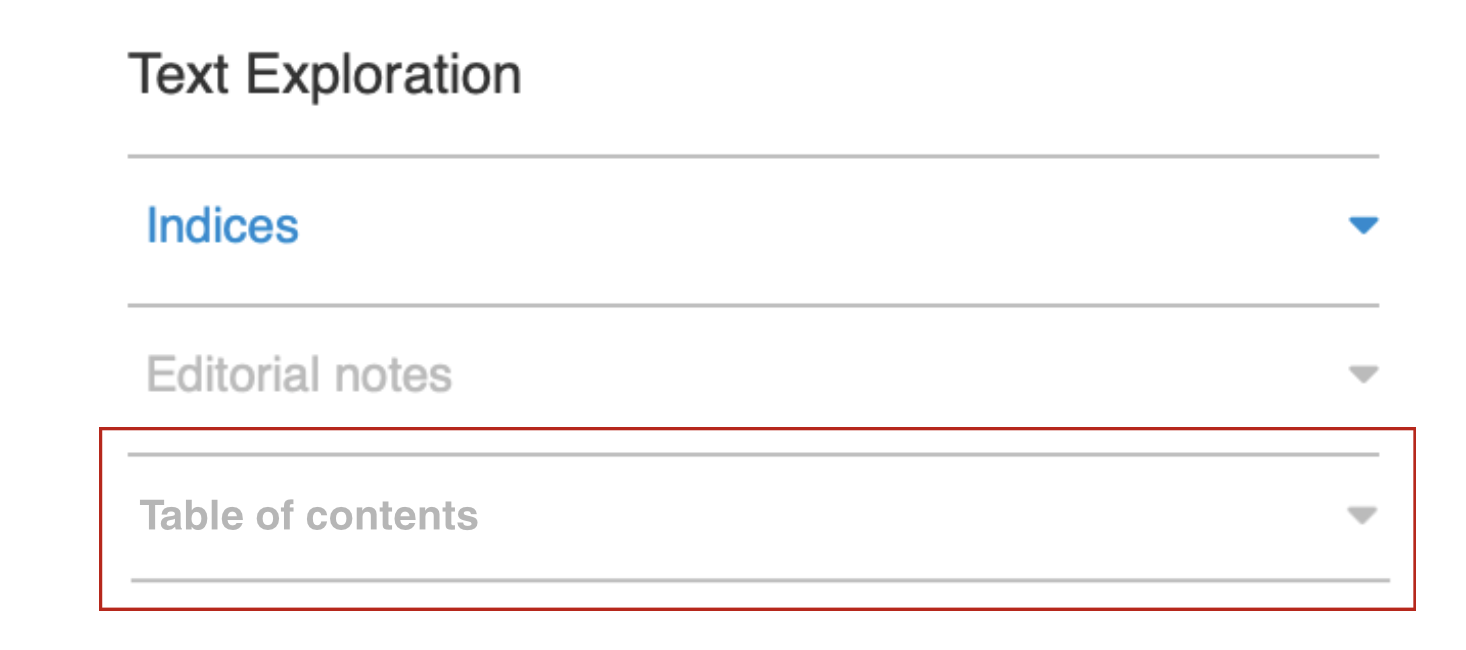Click the gray Editorial notes arrow
The width and height of the screenshot is (1466, 650).
click(1363, 375)
